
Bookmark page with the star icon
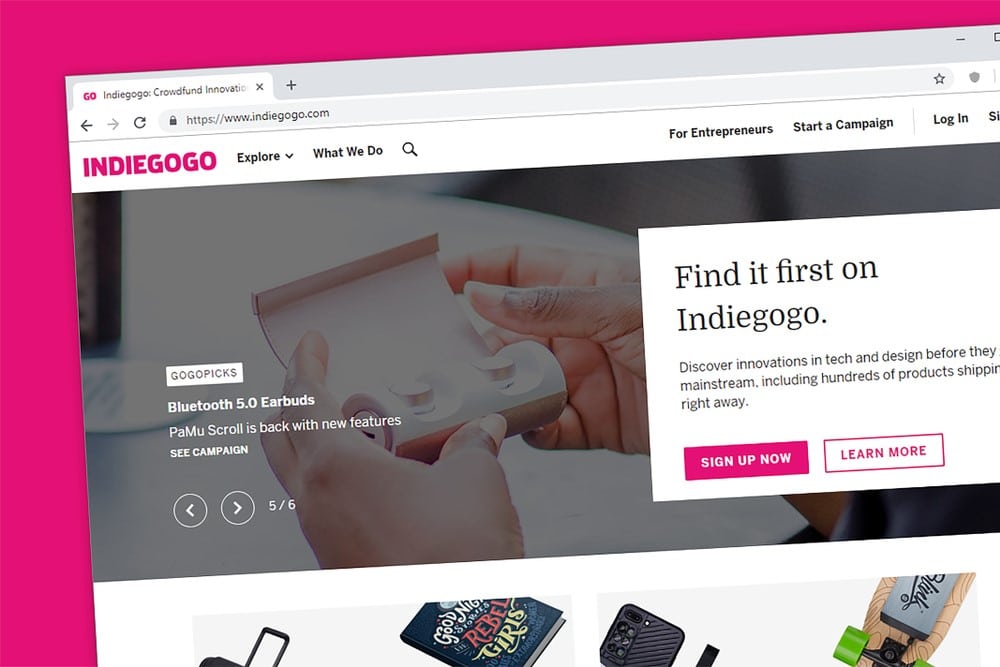click(x=939, y=78)
